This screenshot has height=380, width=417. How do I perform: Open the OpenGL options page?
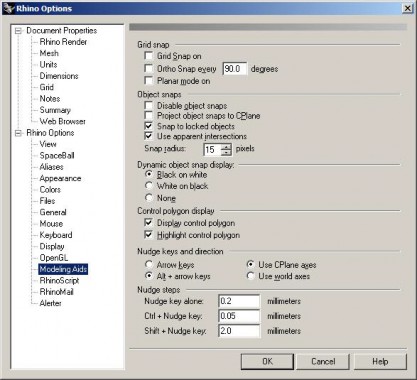[x=54, y=258]
